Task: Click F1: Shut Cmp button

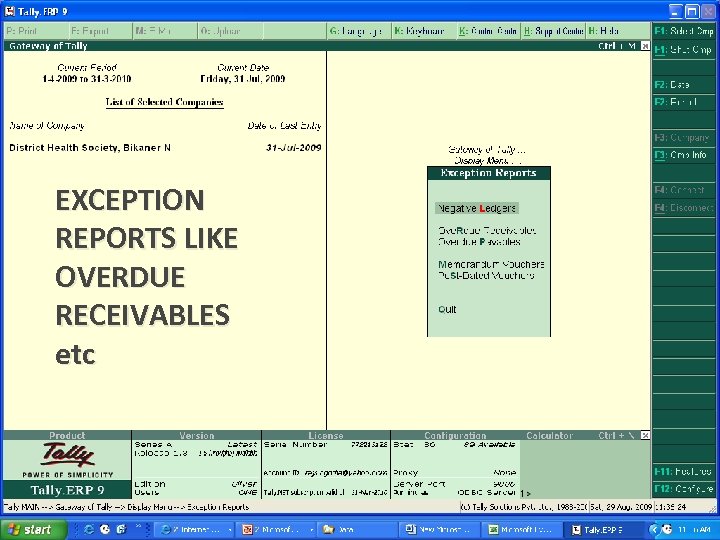Action: (684, 50)
